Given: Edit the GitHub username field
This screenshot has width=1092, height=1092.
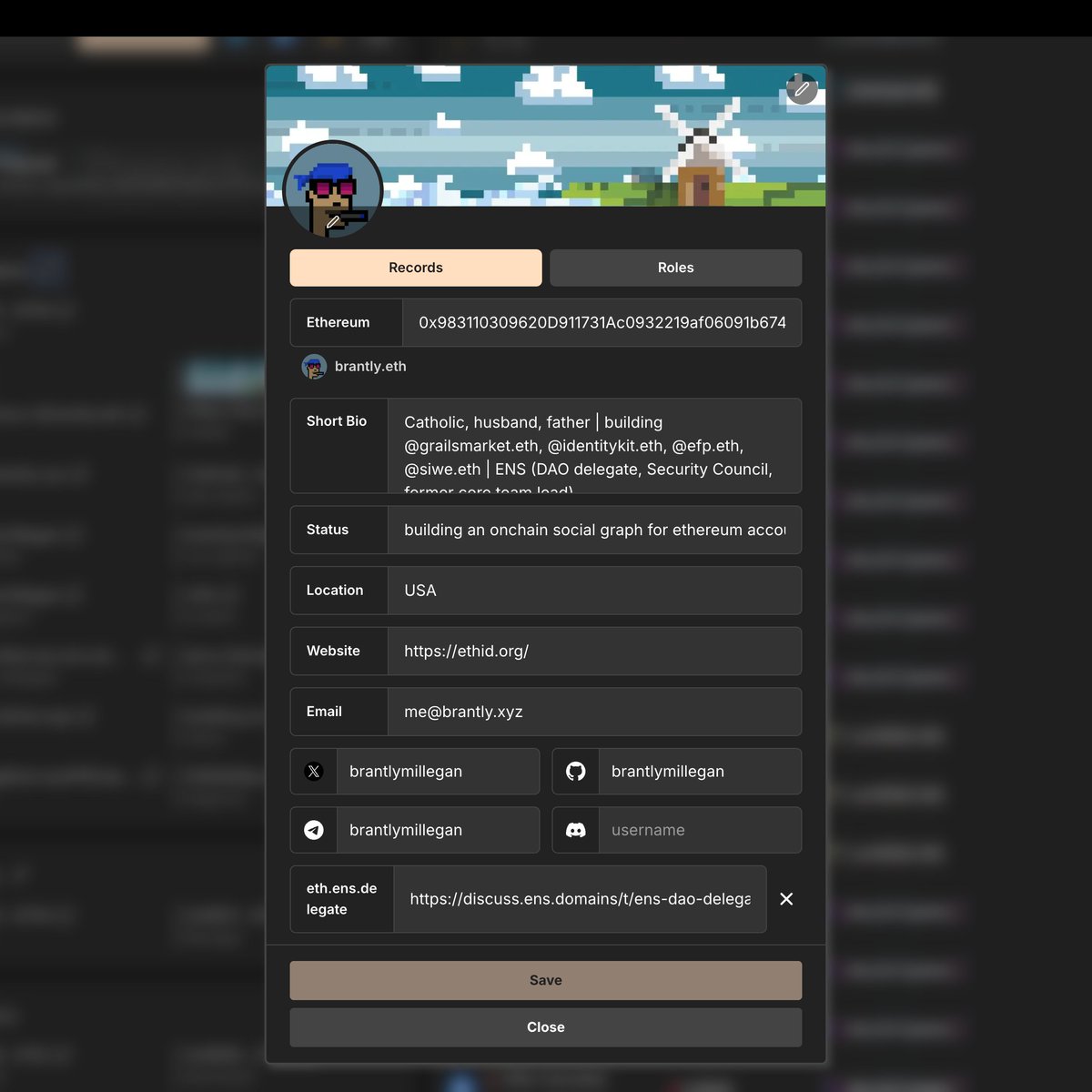Looking at the screenshot, I should coord(700,772).
